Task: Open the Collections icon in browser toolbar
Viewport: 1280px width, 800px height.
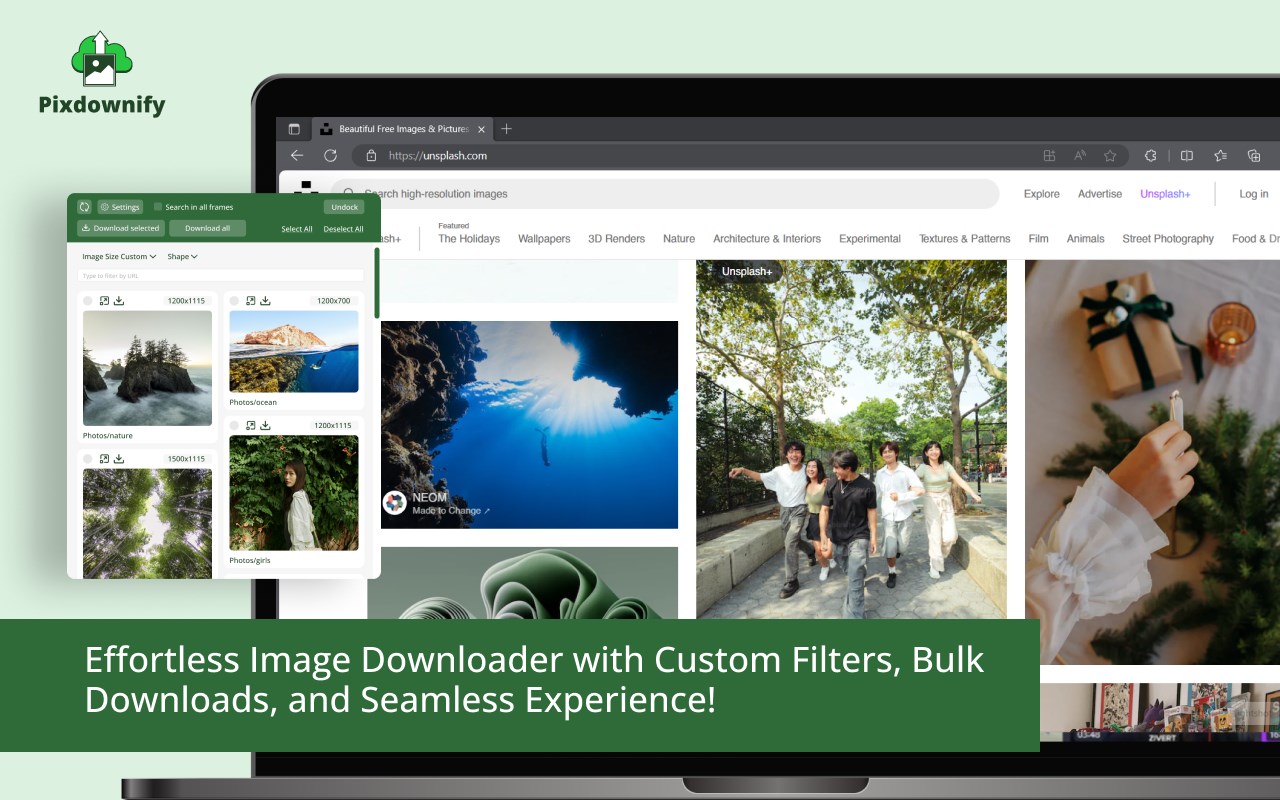Action: (x=1254, y=155)
